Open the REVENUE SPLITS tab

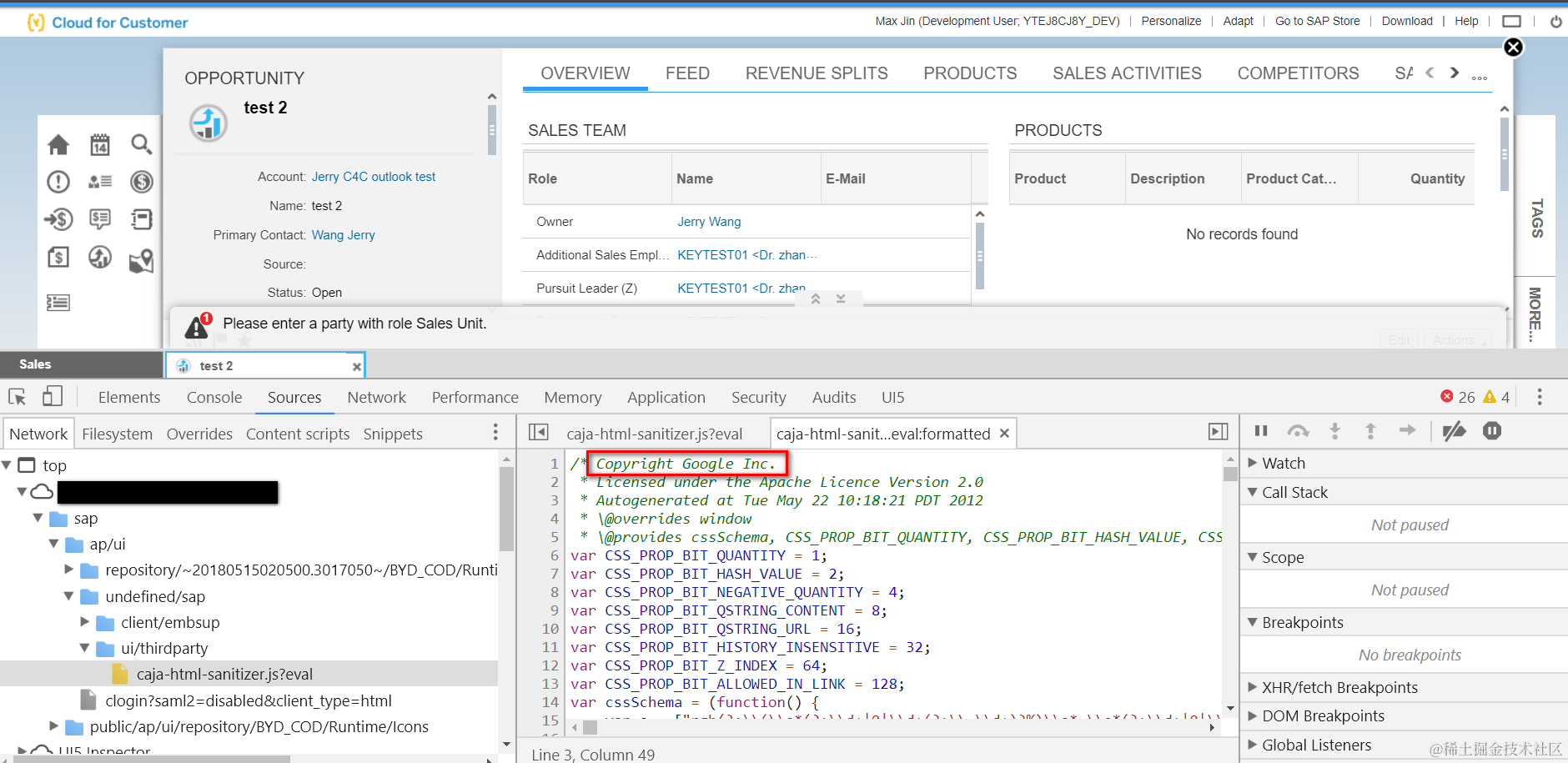click(817, 73)
